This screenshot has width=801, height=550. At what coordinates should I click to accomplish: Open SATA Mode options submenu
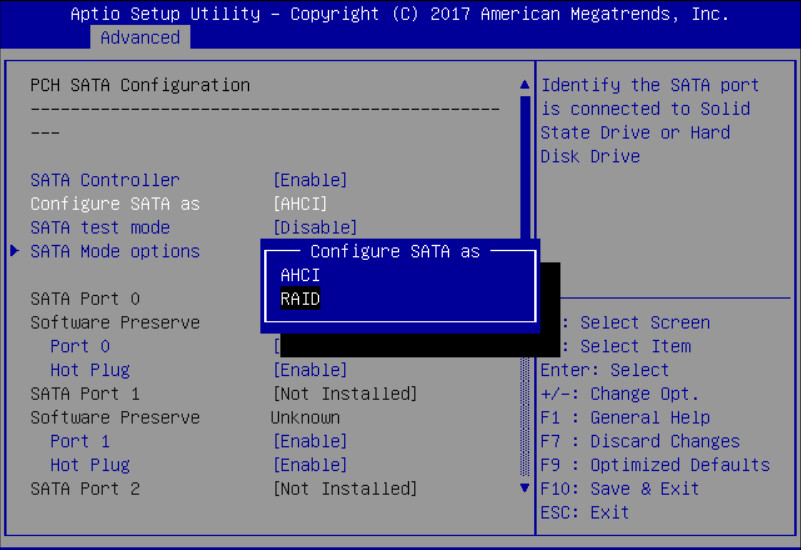point(115,251)
